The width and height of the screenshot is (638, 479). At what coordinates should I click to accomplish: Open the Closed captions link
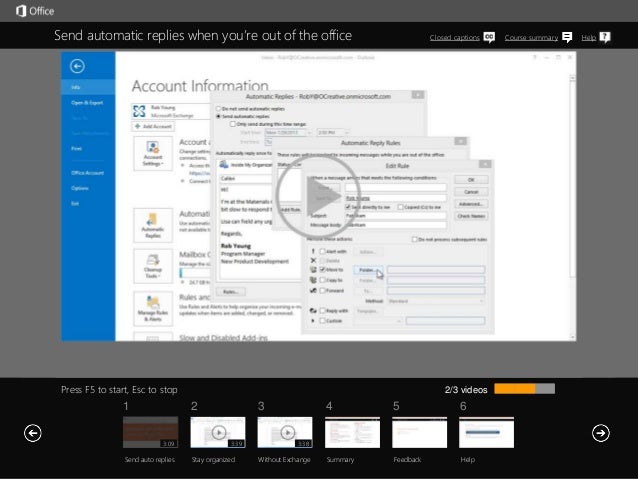454,37
